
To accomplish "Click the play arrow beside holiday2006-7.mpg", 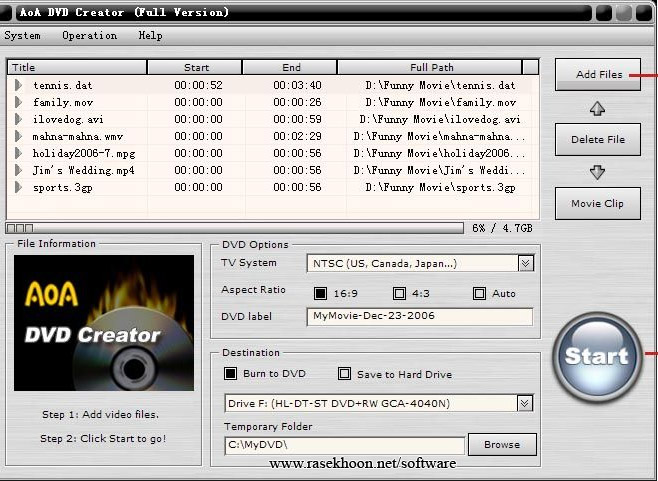I will [18, 153].
